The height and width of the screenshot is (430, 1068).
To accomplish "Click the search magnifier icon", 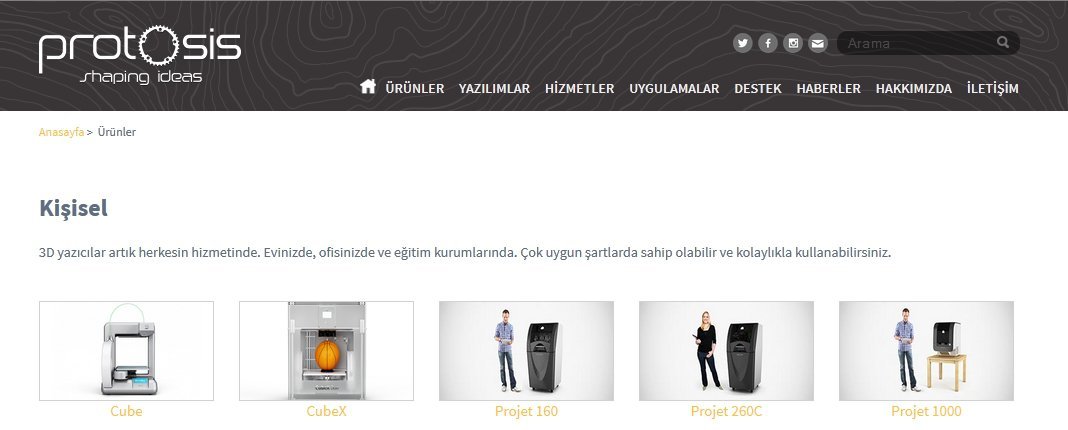I will pyautogui.click(x=1003, y=42).
